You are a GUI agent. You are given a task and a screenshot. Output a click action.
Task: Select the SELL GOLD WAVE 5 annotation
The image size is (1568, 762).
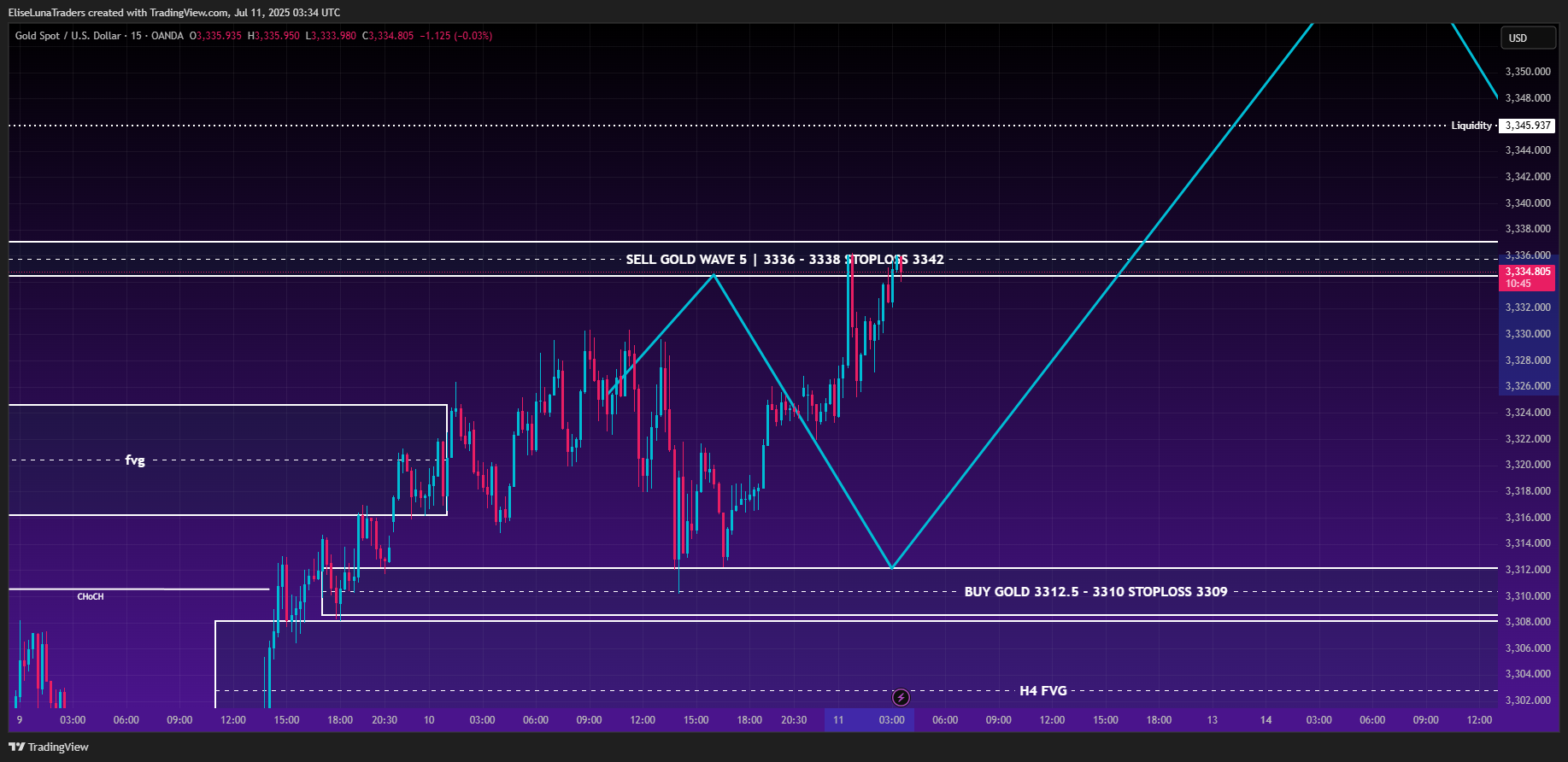(x=784, y=260)
